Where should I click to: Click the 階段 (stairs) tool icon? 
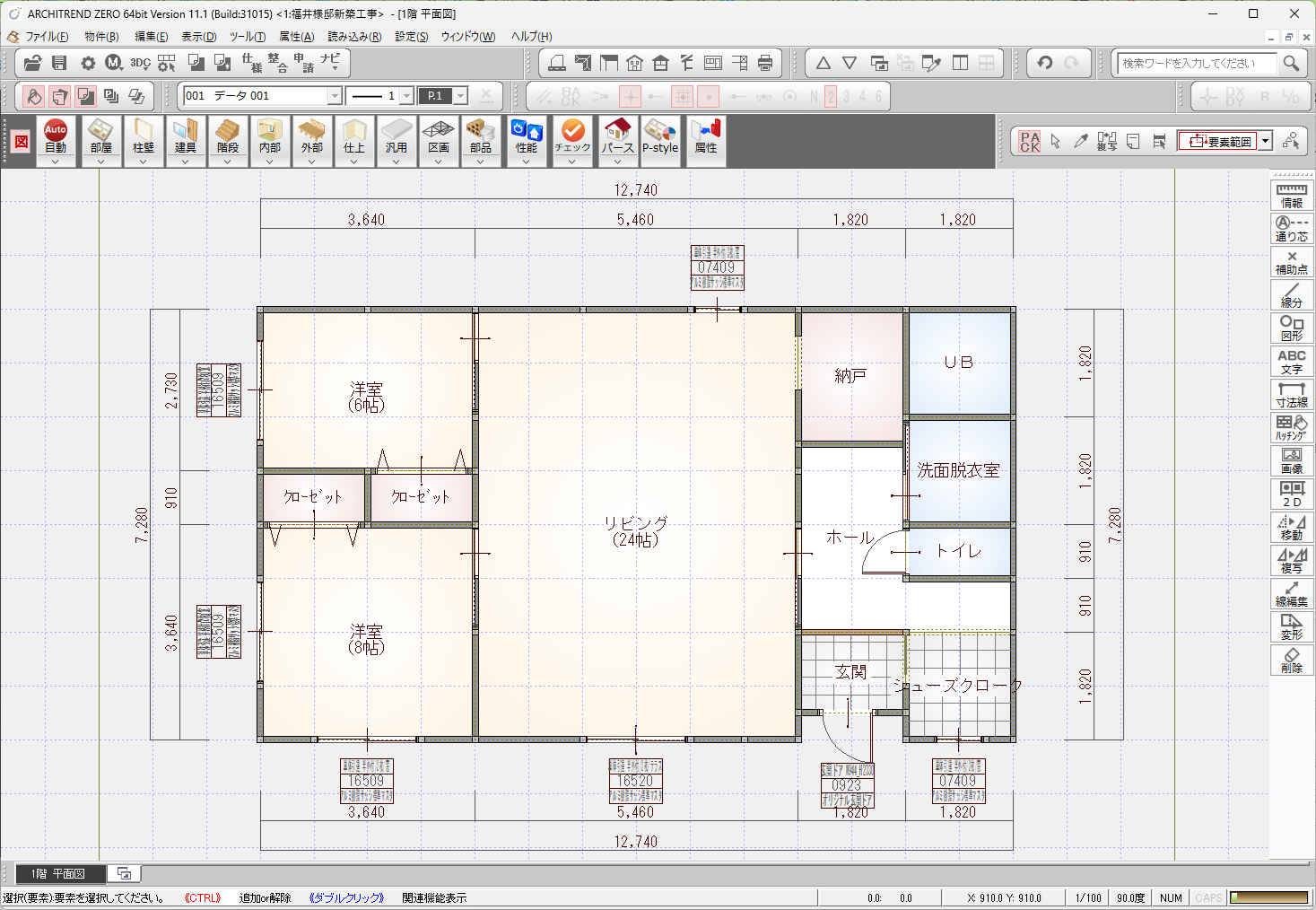(228, 136)
